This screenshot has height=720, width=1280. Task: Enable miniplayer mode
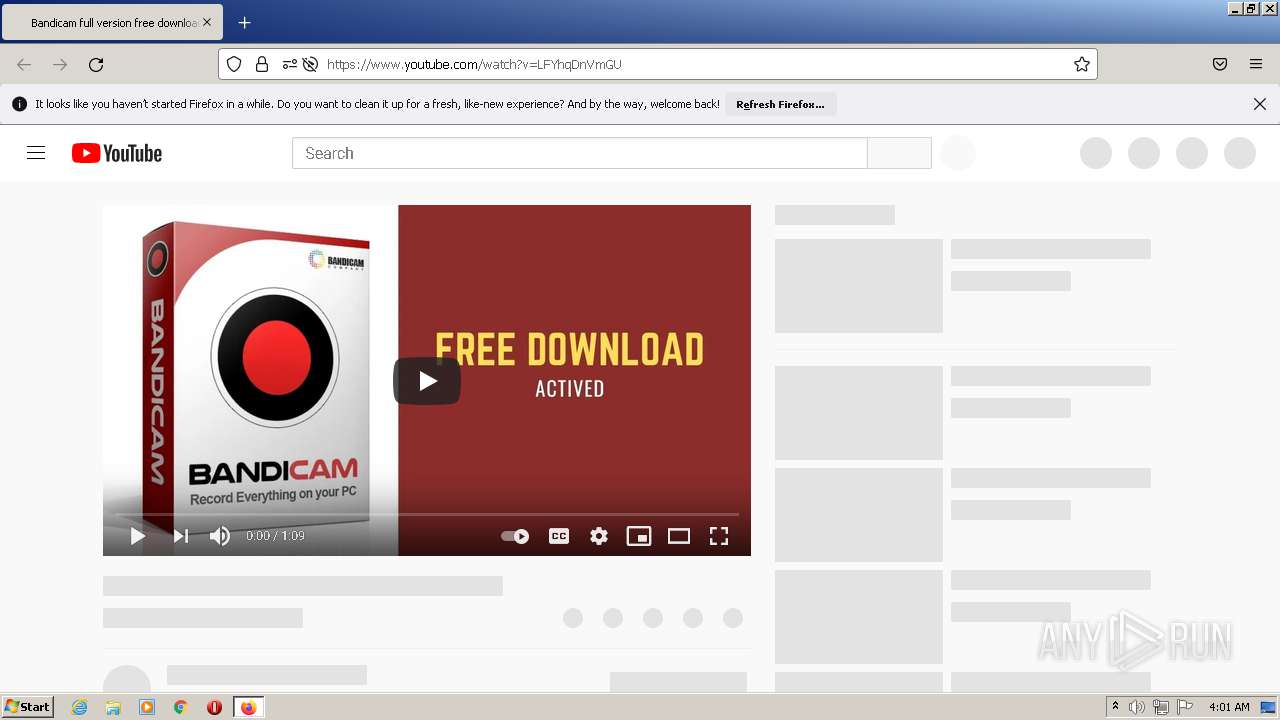pyautogui.click(x=639, y=536)
